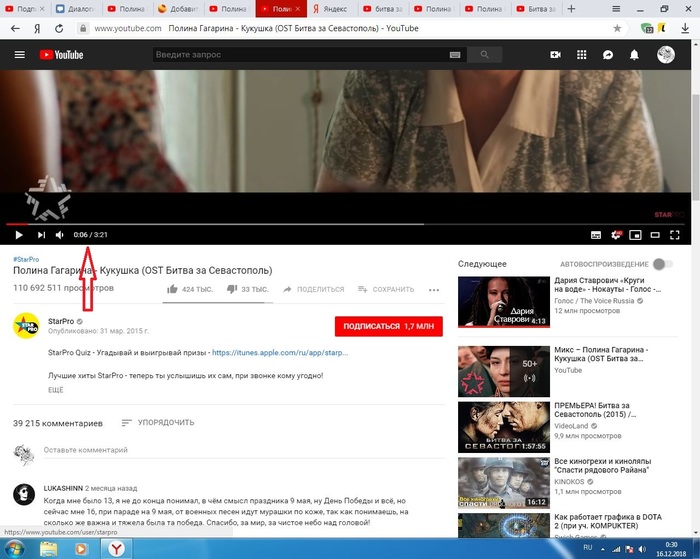Image resolution: width=700 pixels, height=559 pixels.
Task: Open the YouTube hamburger guide menu
Action: (19, 55)
